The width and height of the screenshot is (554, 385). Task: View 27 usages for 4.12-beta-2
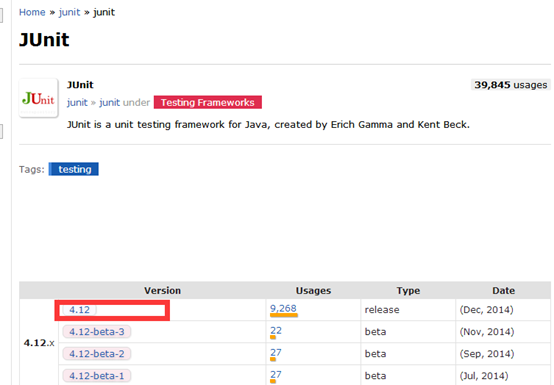tap(276, 353)
